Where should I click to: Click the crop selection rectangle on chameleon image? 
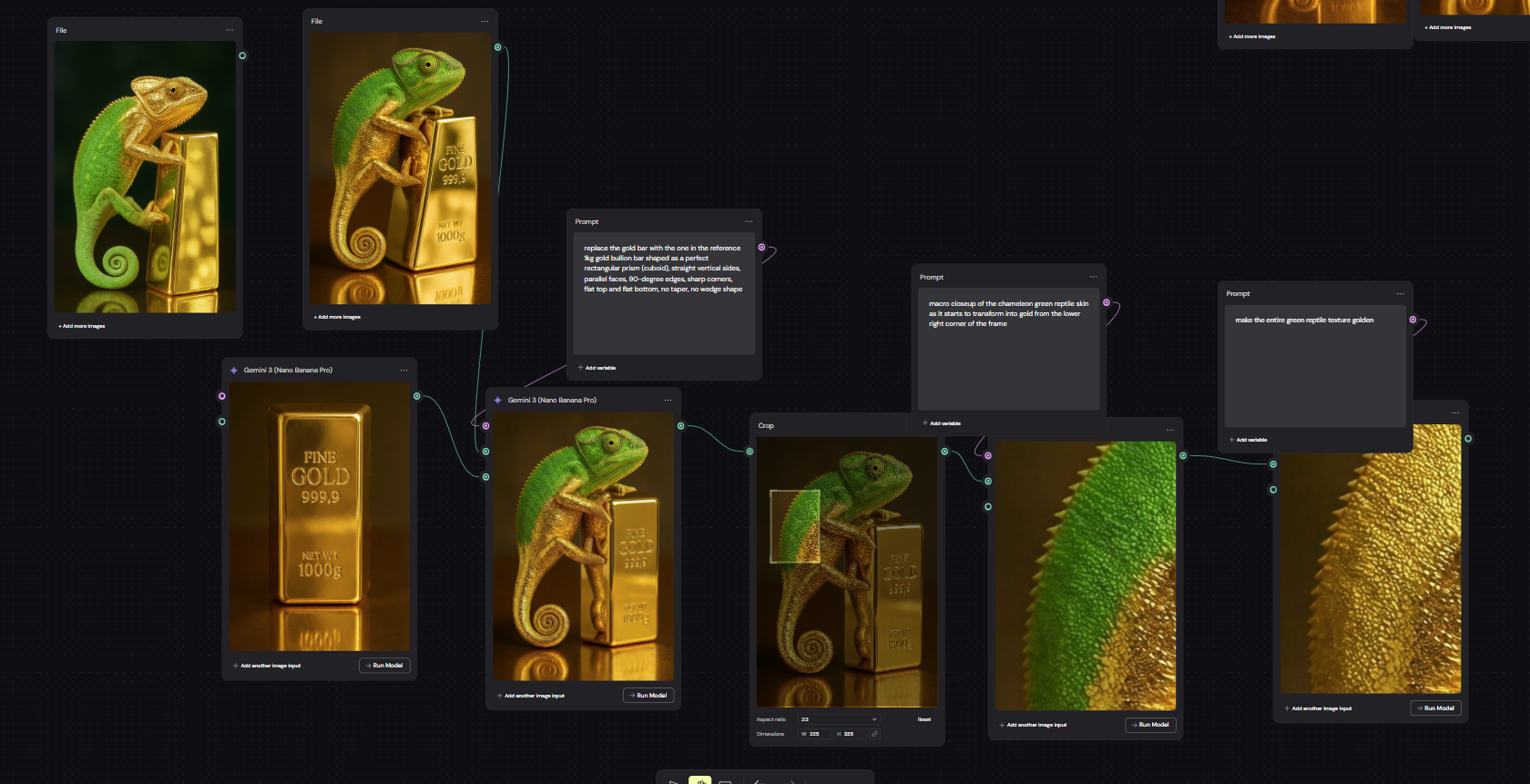[x=795, y=526]
